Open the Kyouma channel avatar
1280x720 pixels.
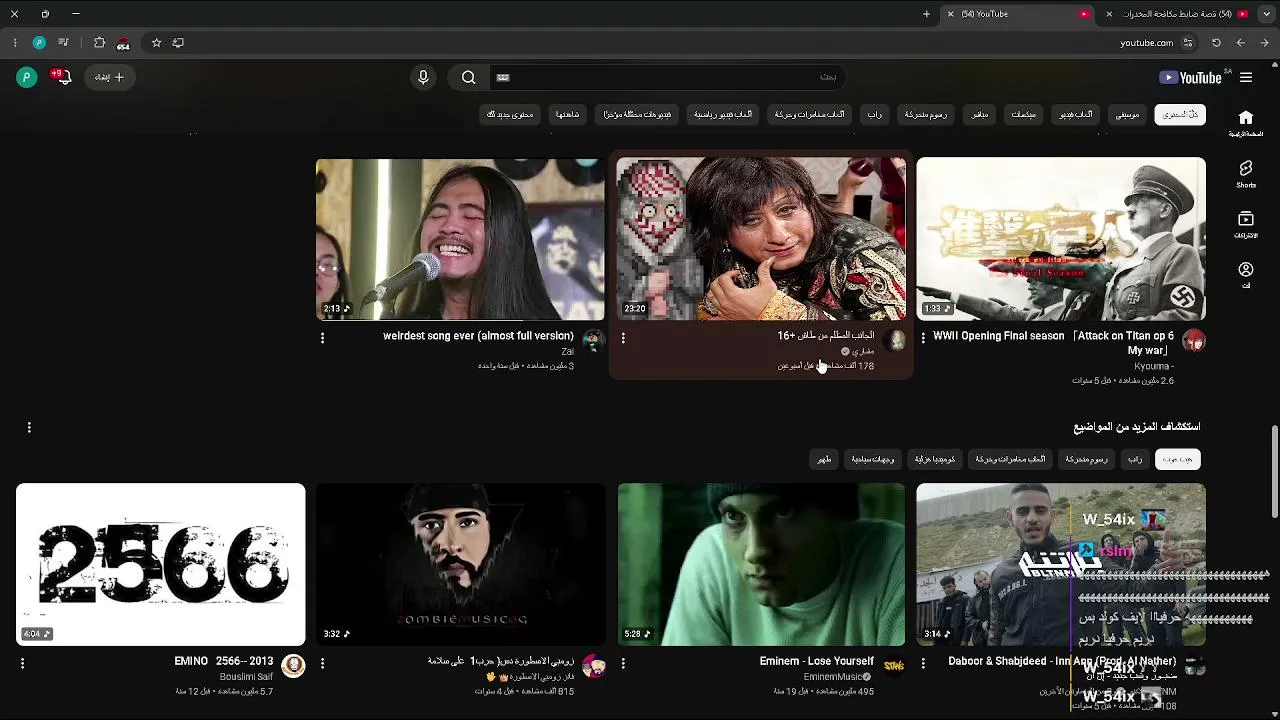click(1194, 342)
